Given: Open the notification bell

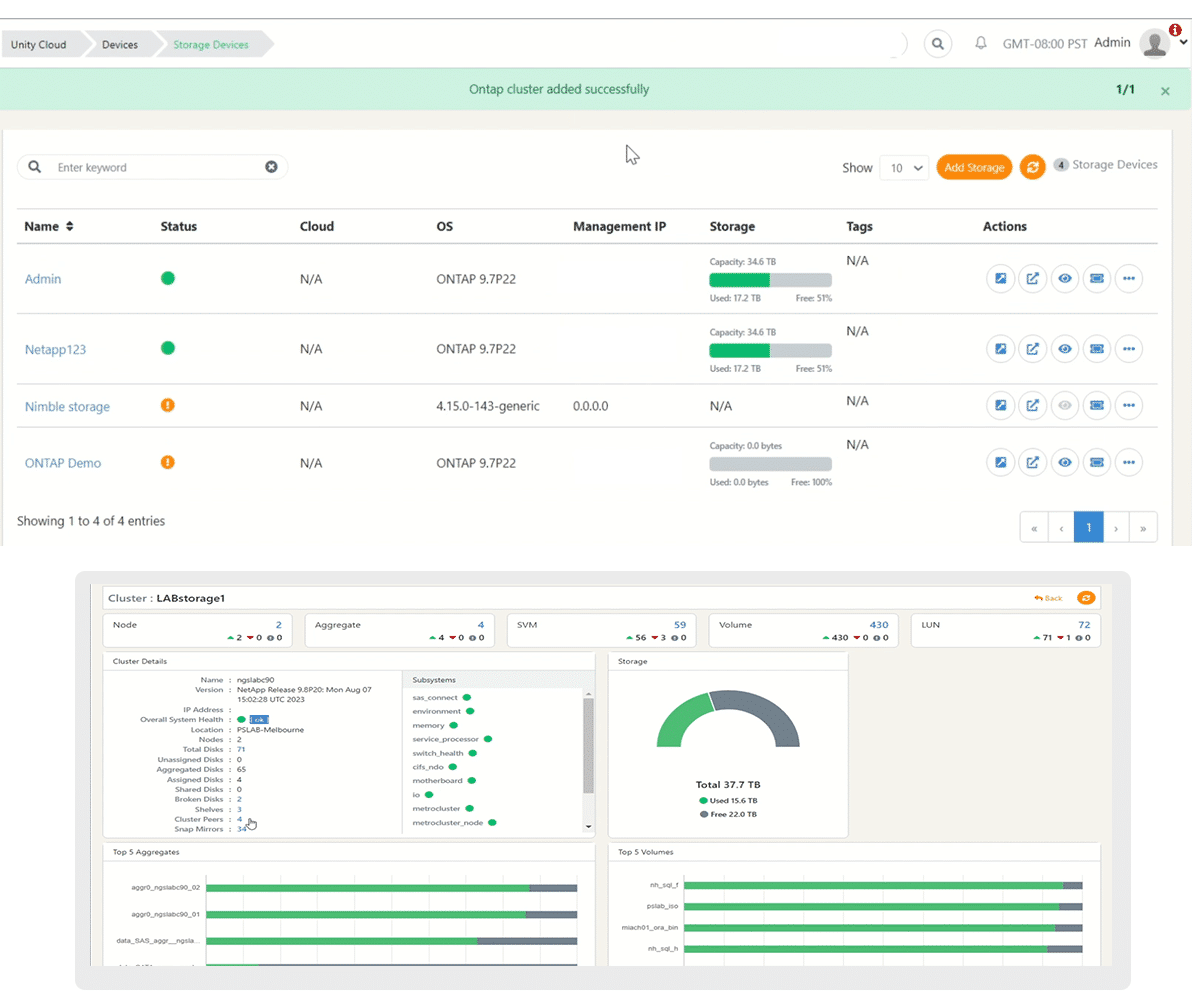Looking at the screenshot, I should [981, 44].
